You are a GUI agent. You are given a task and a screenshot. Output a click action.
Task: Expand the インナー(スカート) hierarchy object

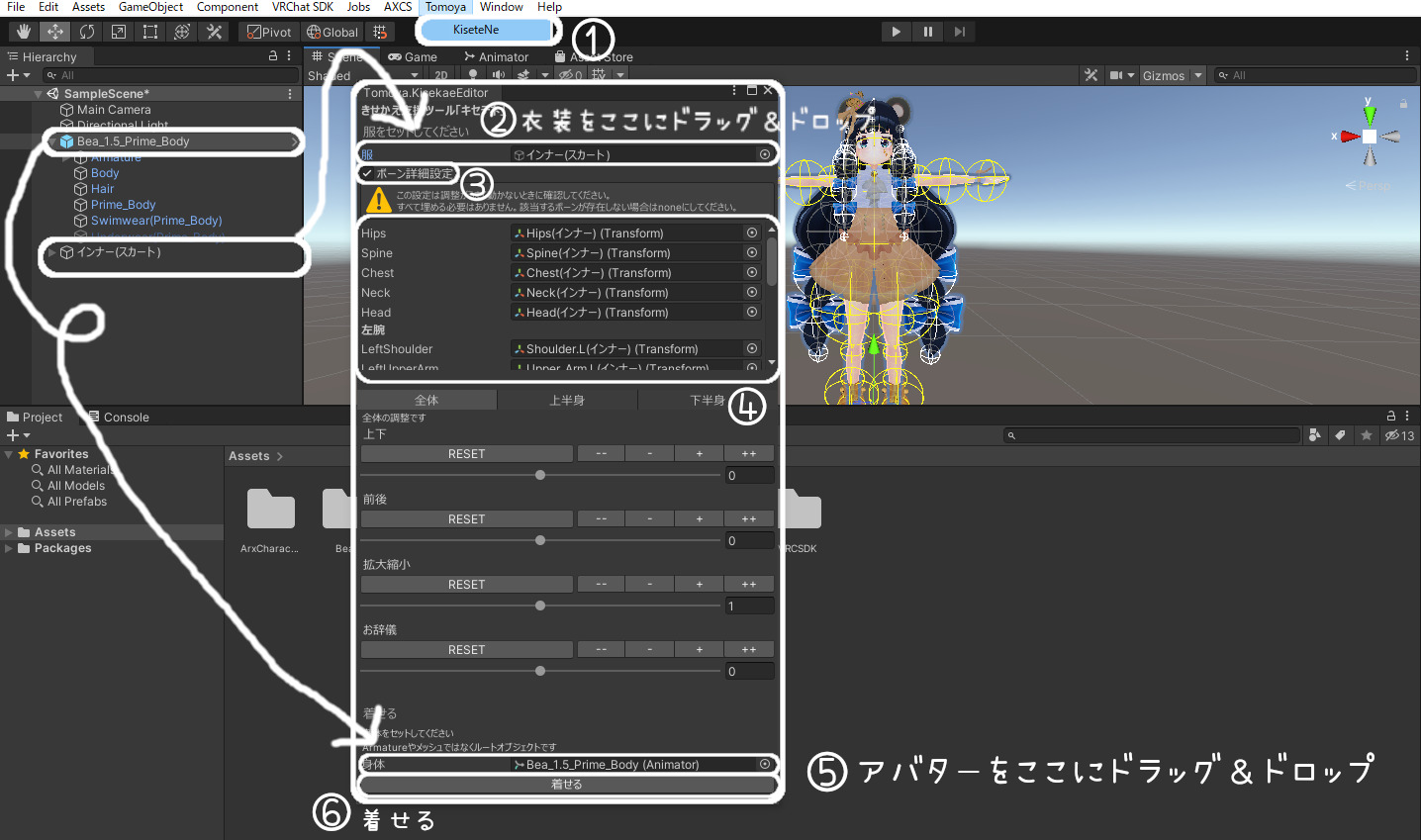tap(52, 252)
